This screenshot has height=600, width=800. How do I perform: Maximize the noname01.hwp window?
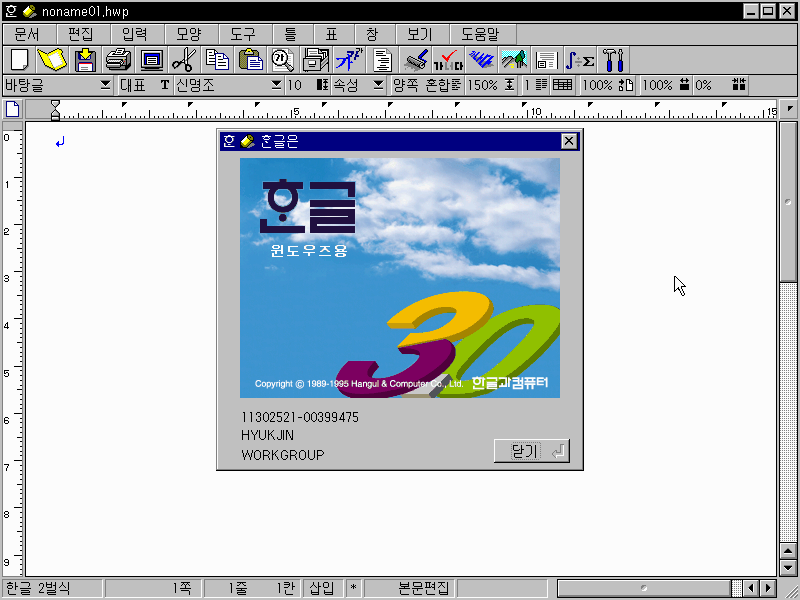[x=768, y=11]
